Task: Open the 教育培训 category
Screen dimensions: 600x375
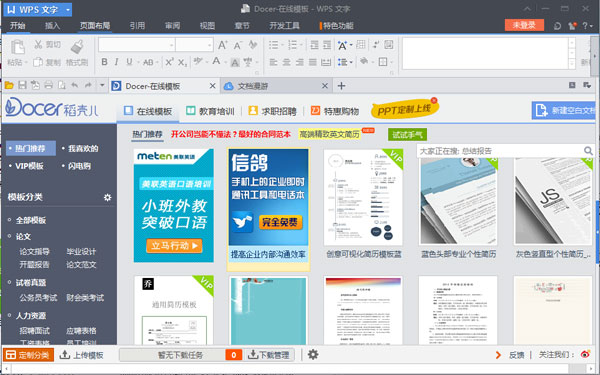Action: tap(210, 111)
